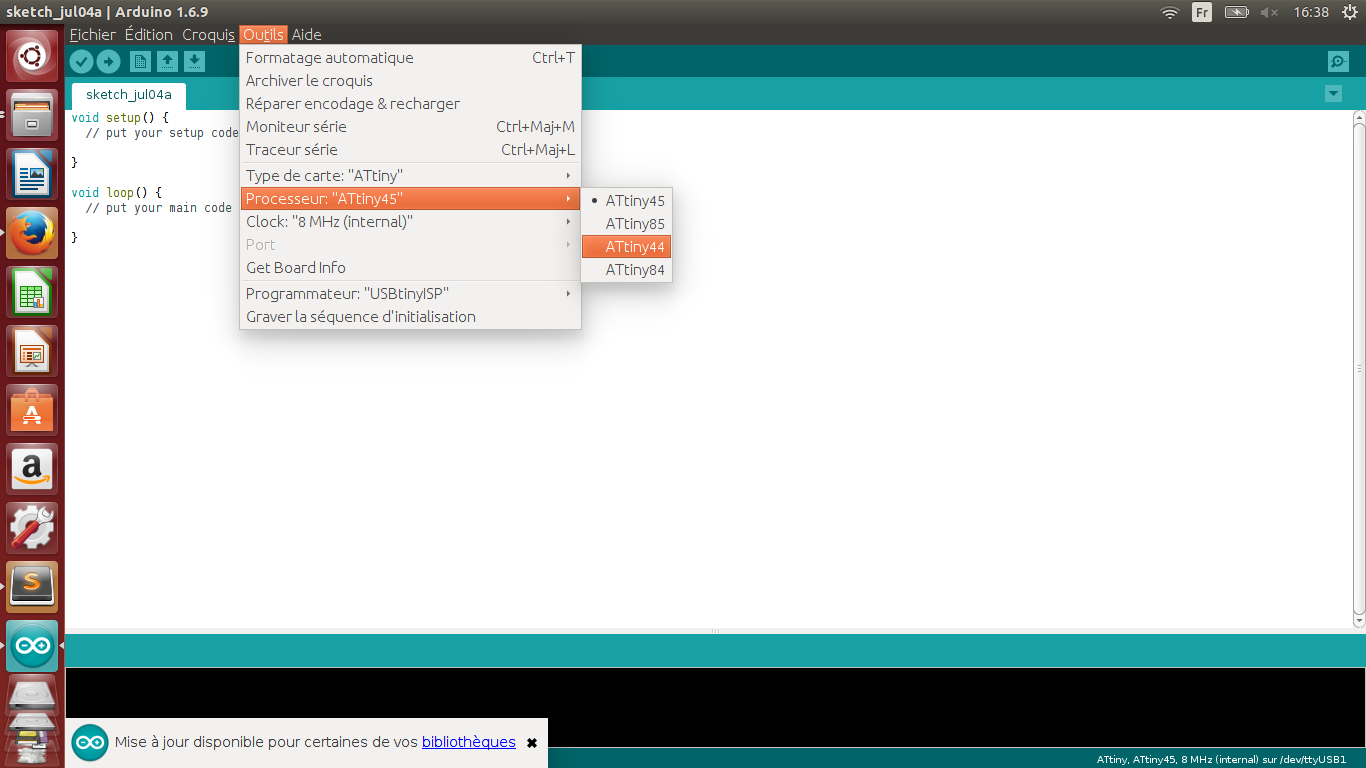Open the Croquis menu
The height and width of the screenshot is (768, 1366).
click(208, 35)
